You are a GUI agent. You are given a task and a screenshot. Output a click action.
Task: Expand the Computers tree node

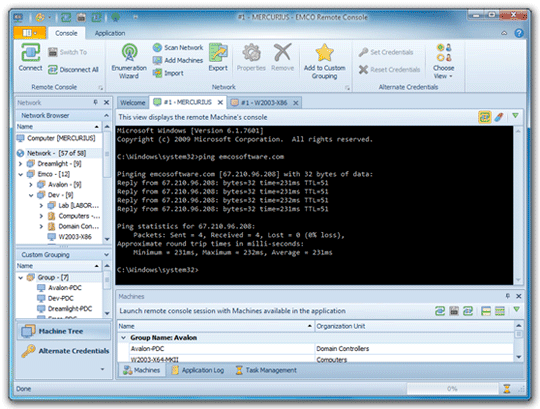[41, 216]
